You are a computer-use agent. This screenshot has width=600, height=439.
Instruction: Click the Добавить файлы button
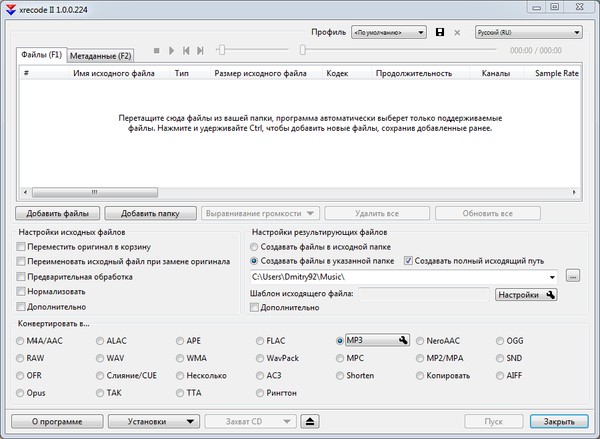(57, 213)
